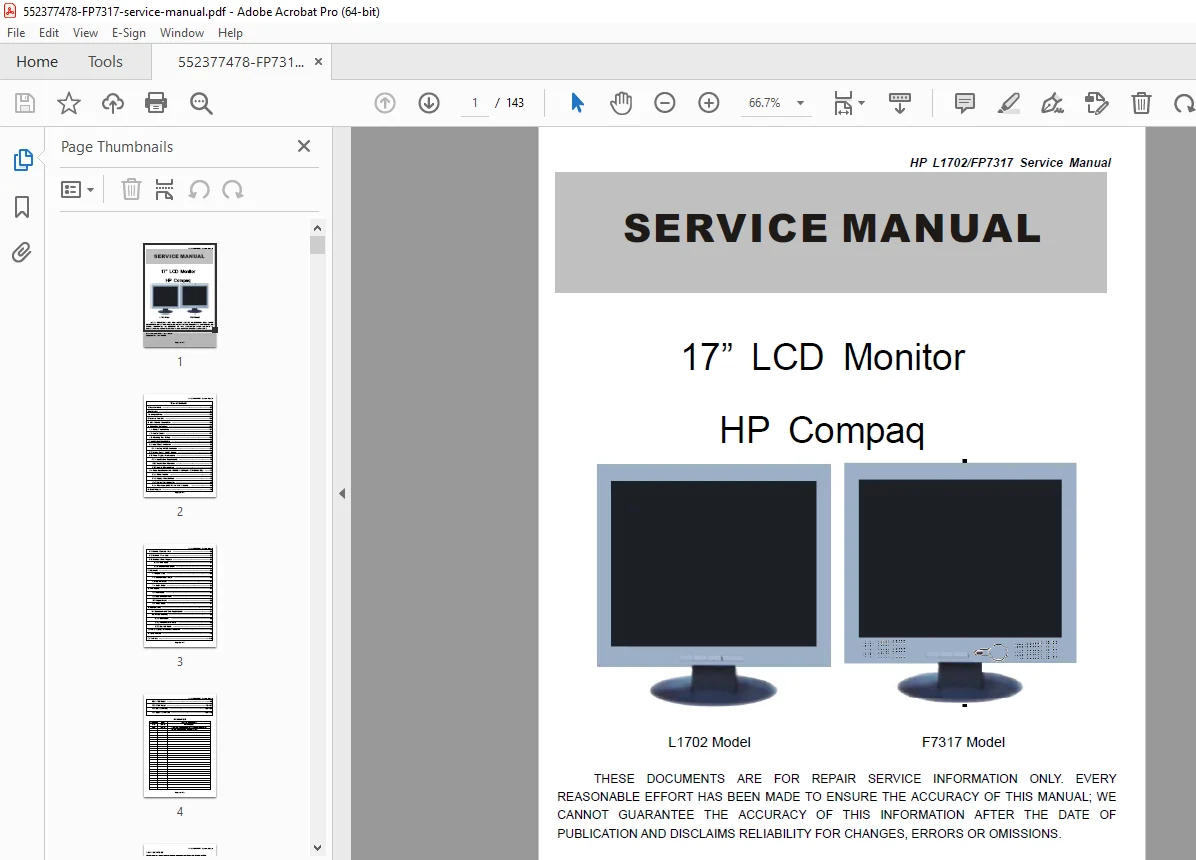The image size is (1196, 860).
Task: Select the Highlight text tool
Action: [x=1009, y=103]
